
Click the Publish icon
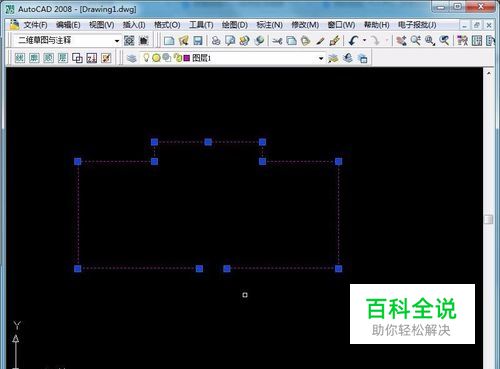coord(245,41)
